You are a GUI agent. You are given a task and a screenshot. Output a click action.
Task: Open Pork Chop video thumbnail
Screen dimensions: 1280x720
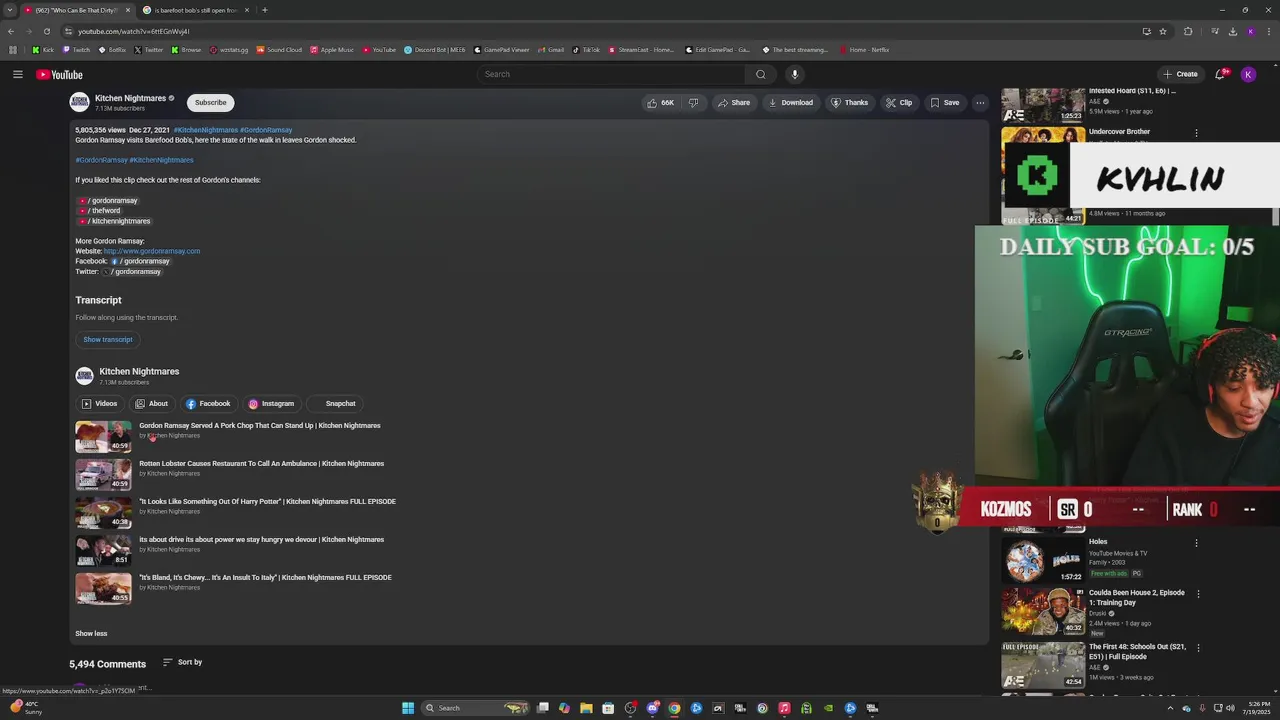tap(103, 437)
